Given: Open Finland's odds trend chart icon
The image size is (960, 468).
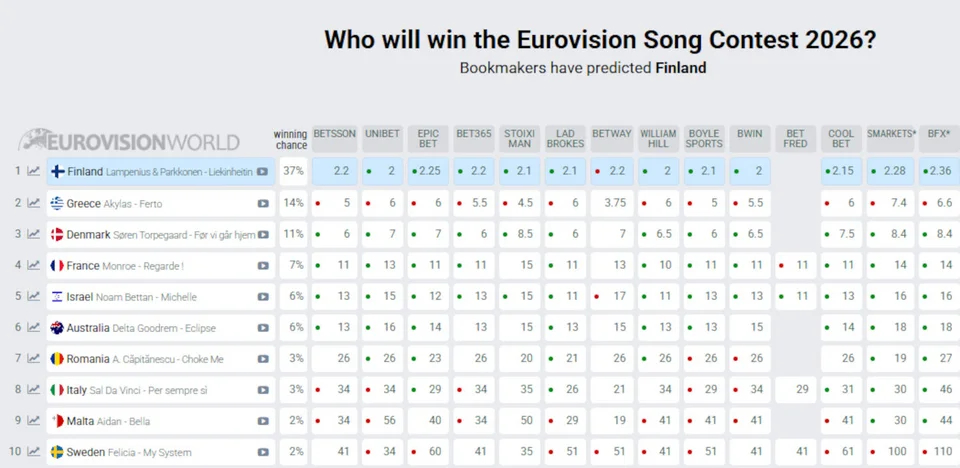Looking at the screenshot, I should (x=33, y=172).
